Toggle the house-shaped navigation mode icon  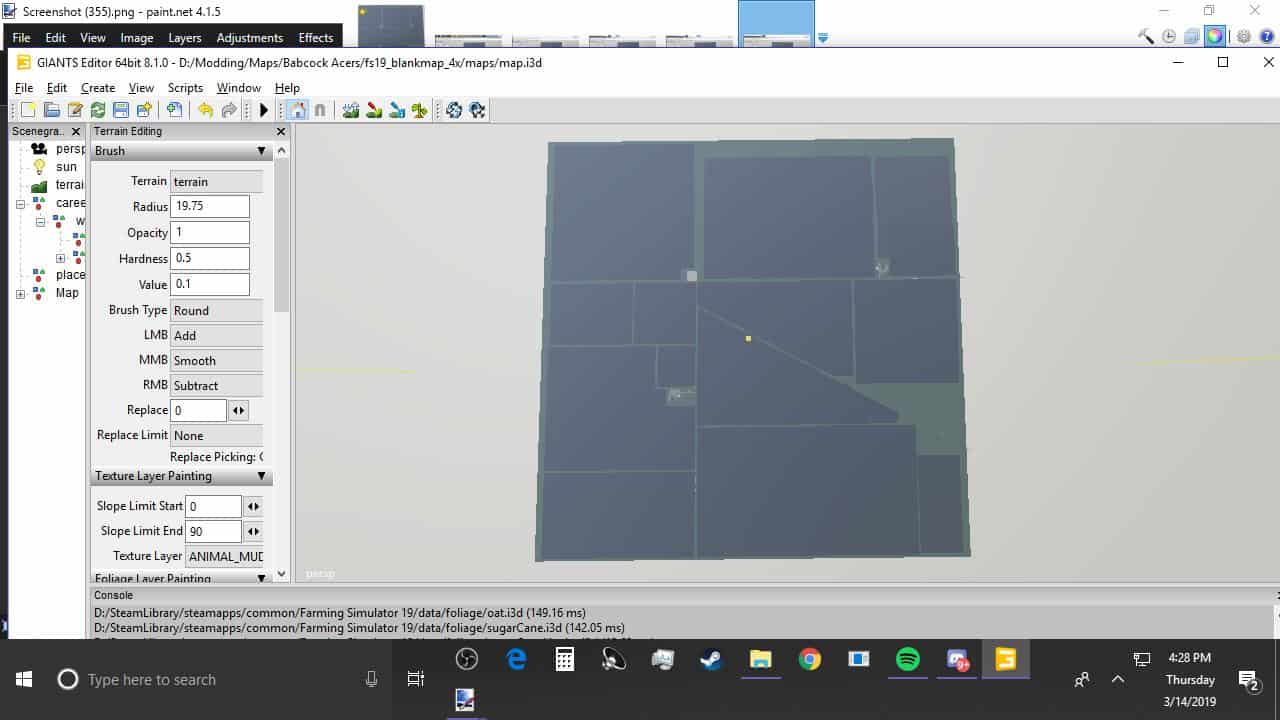(297, 110)
